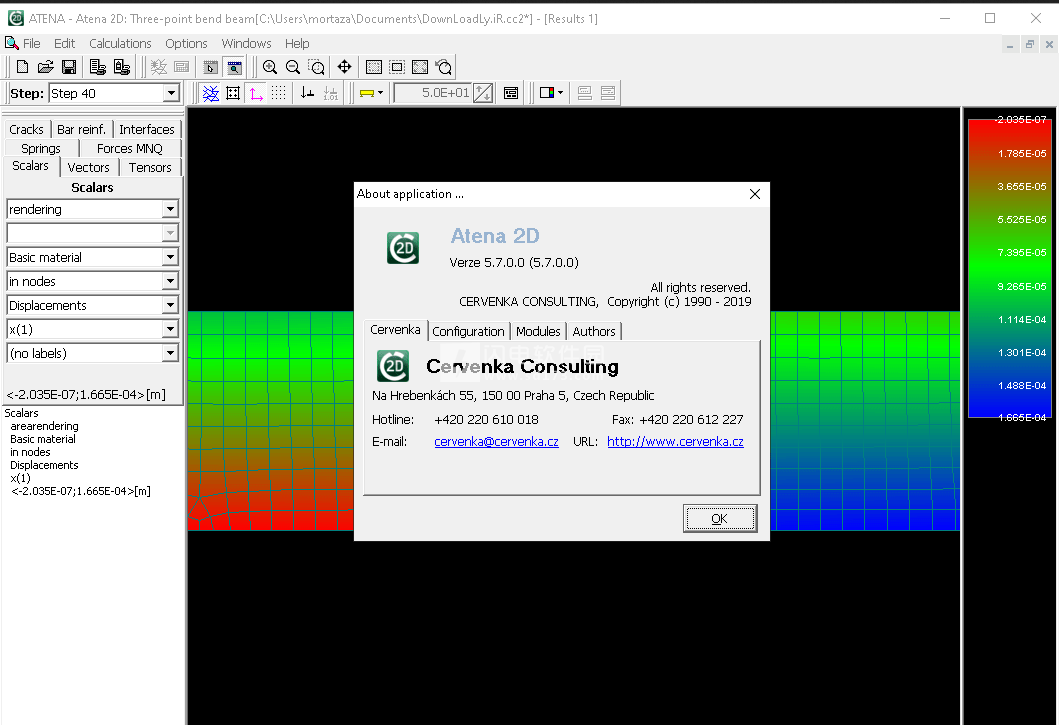Switch to the Cracks tab
Screen dimensions: 1059x725
(x=26, y=129)
